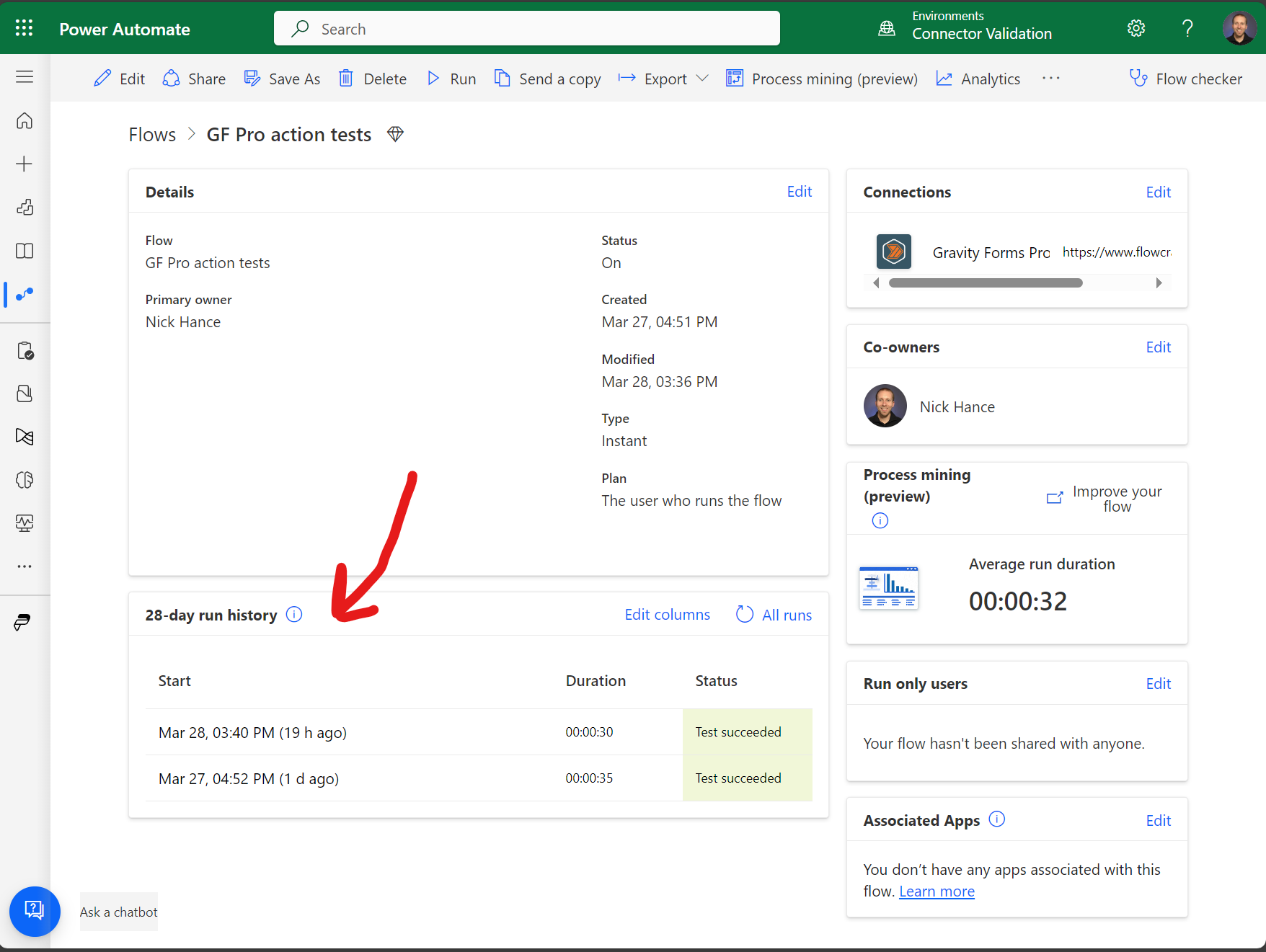This screenshot has width=1266, height=952.
Task: Click Edit in the toolbar
Action: 120,79
